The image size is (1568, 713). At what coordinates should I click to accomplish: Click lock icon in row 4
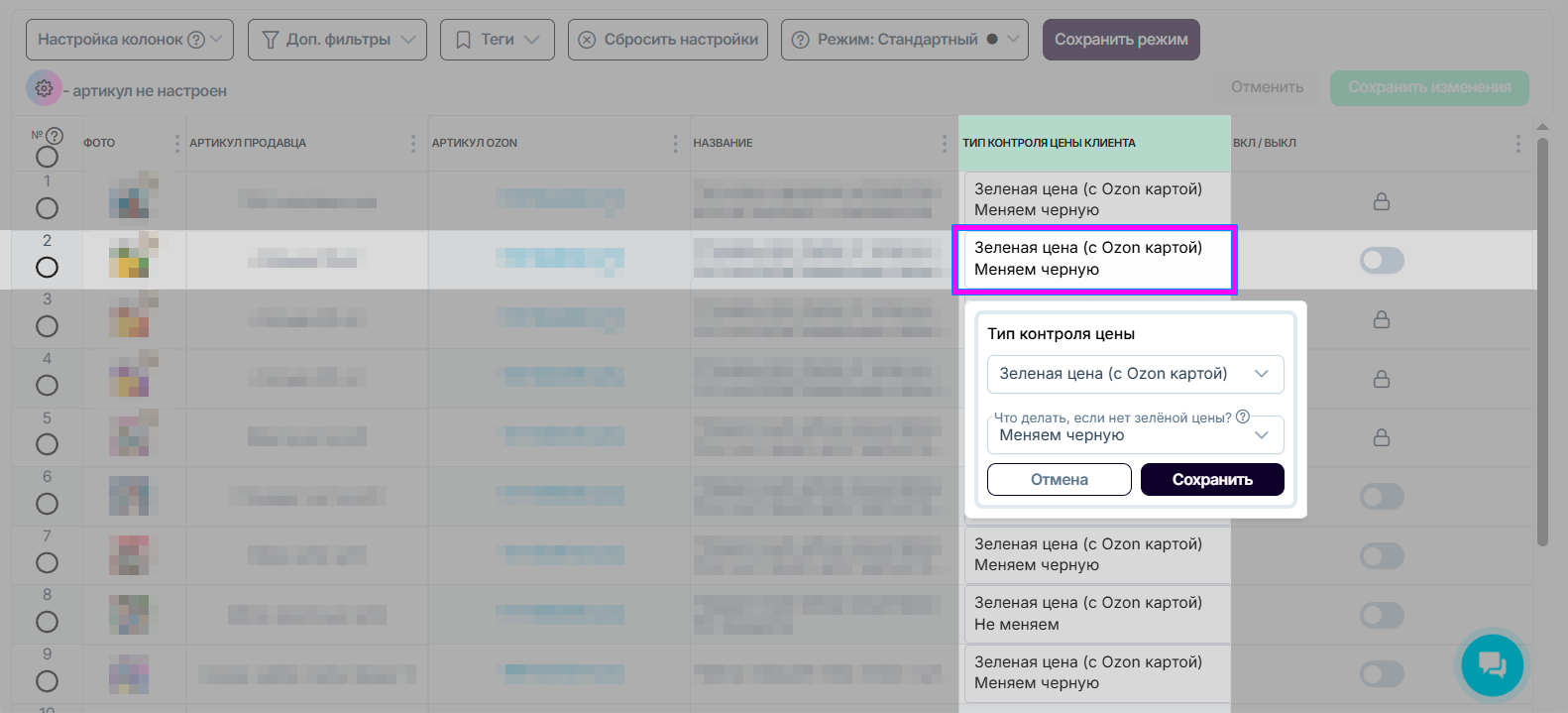click(x=1381, y=379)
